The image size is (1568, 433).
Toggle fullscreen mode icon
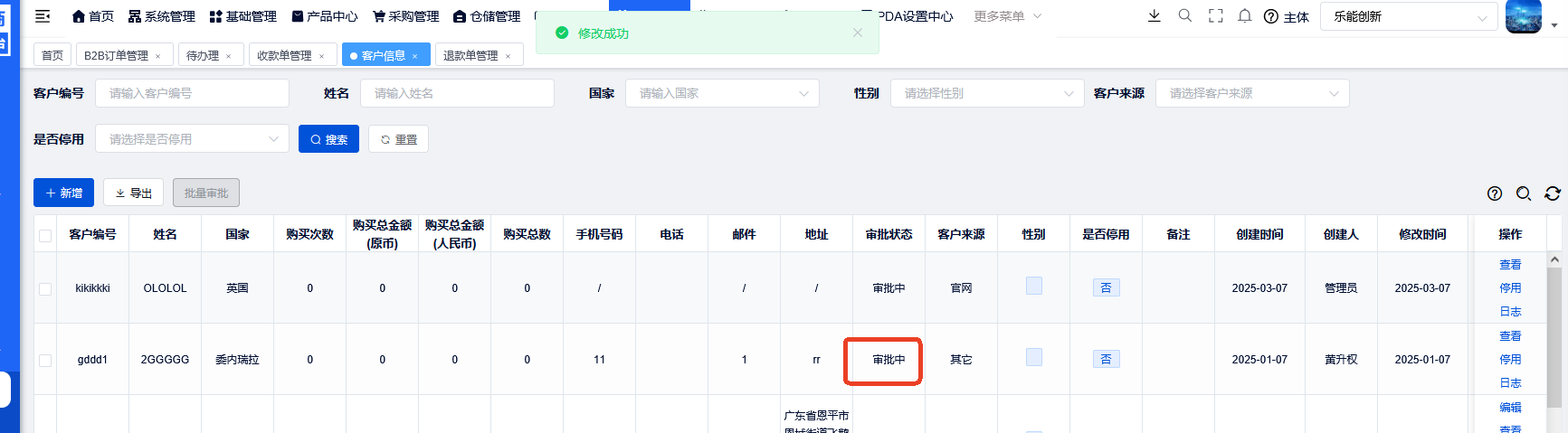coord(1215,16)
